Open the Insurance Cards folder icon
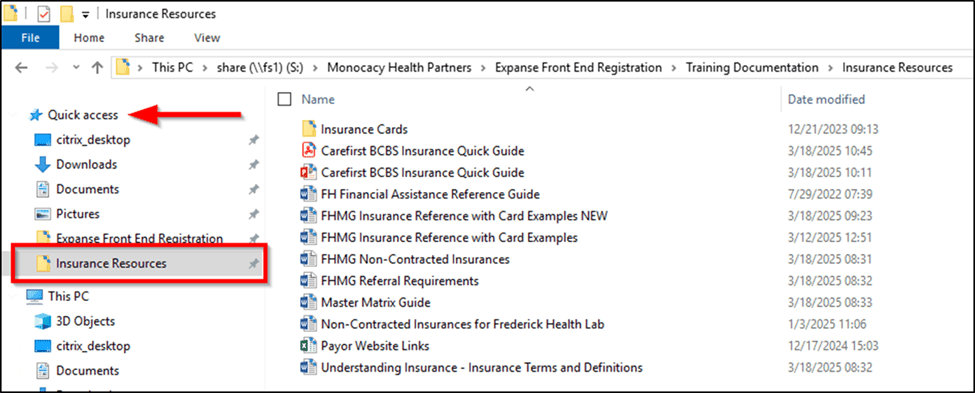The width and height of the screenshot is (975, 393). tap(310, 129)
